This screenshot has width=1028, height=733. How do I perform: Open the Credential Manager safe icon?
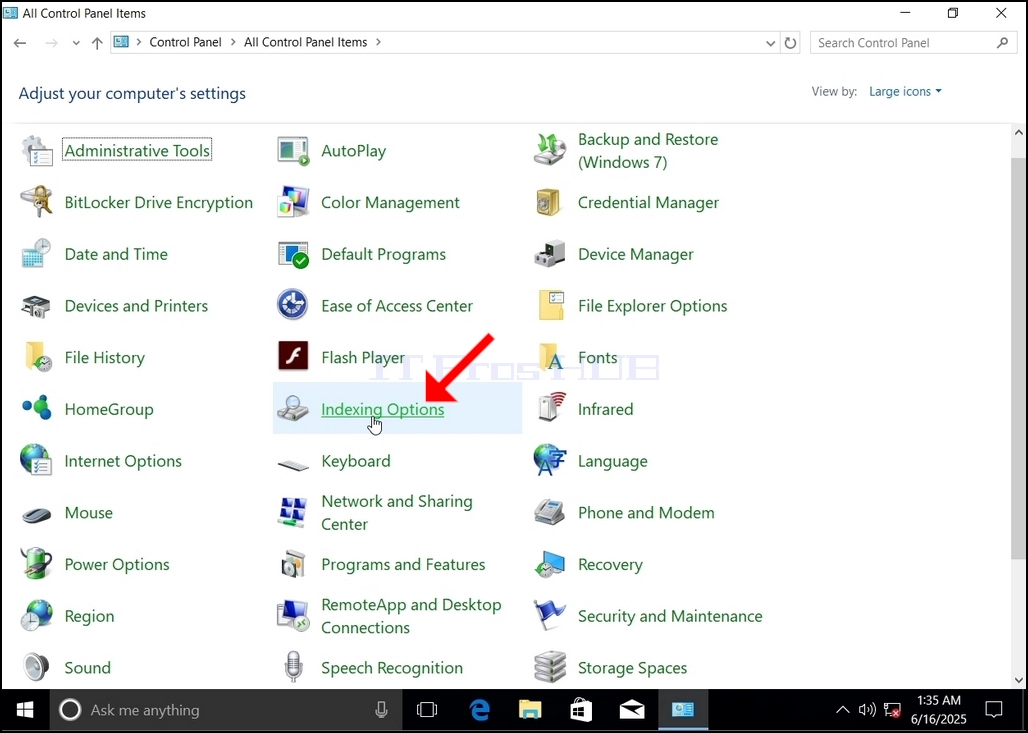pos(550,203)
